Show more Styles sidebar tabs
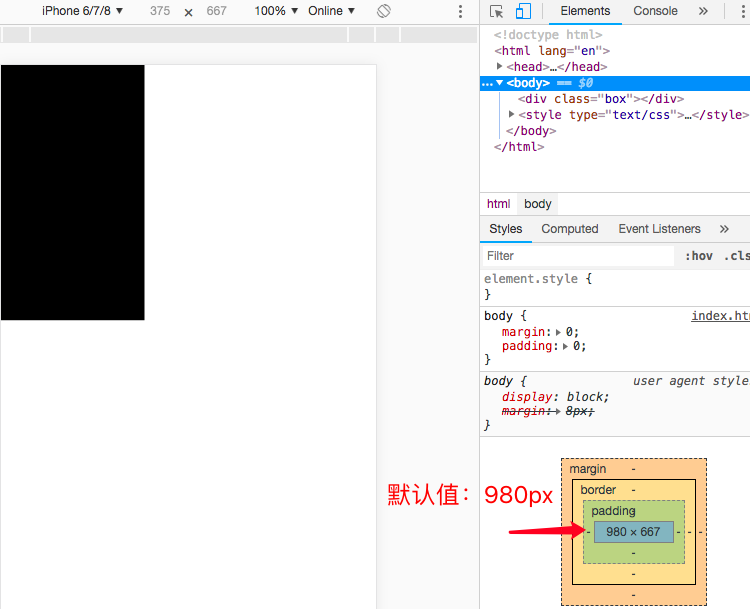The width and height of the screenshot is (750, 609). 724,229
